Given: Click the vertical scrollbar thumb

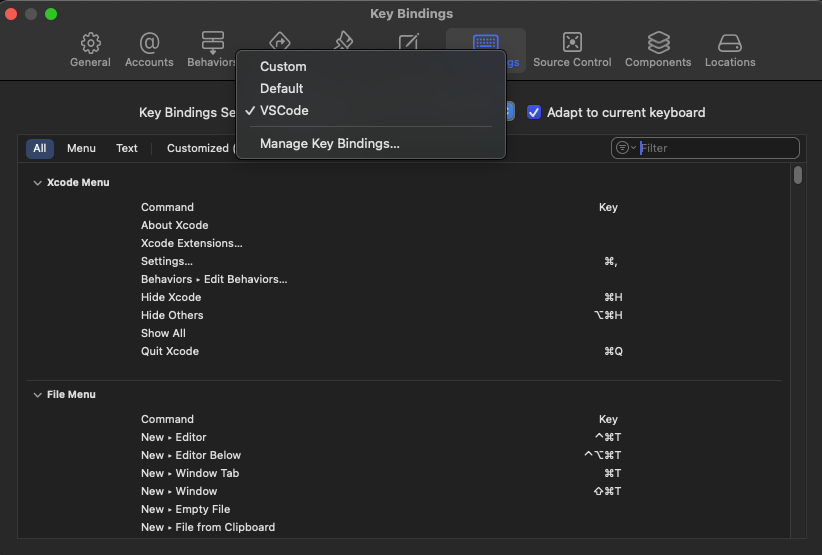Looking at the screenshot, I should click(x=797, y=175).
